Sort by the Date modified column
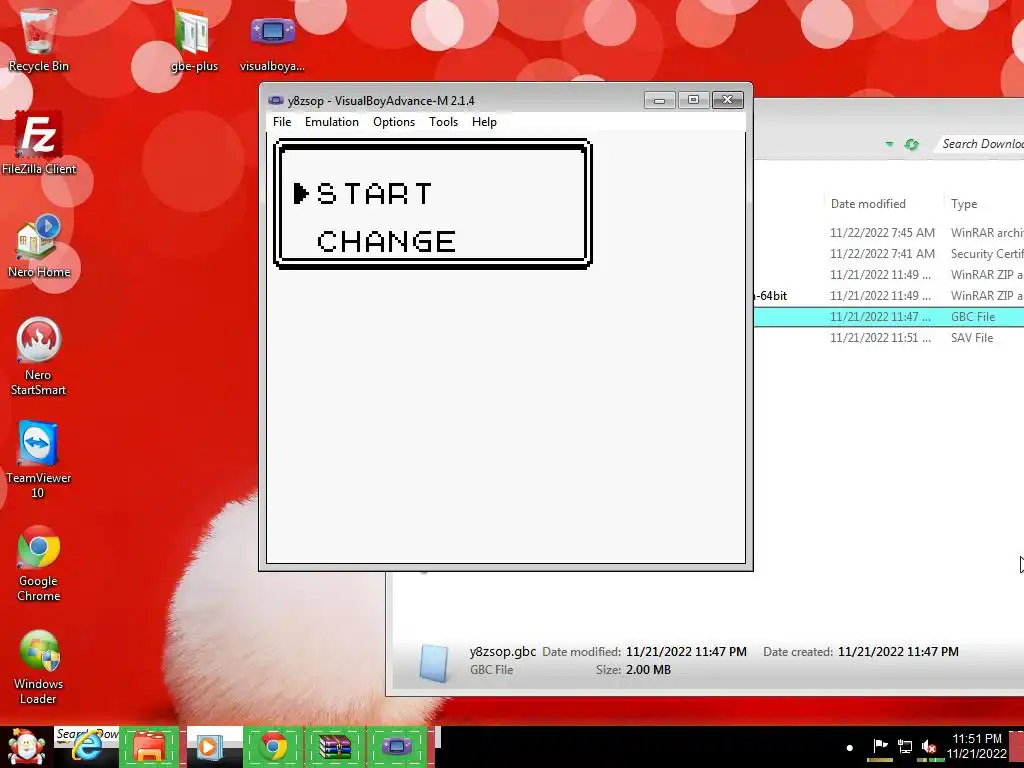The width and height of the screenshot is (1024, 768). coord(868,204)
